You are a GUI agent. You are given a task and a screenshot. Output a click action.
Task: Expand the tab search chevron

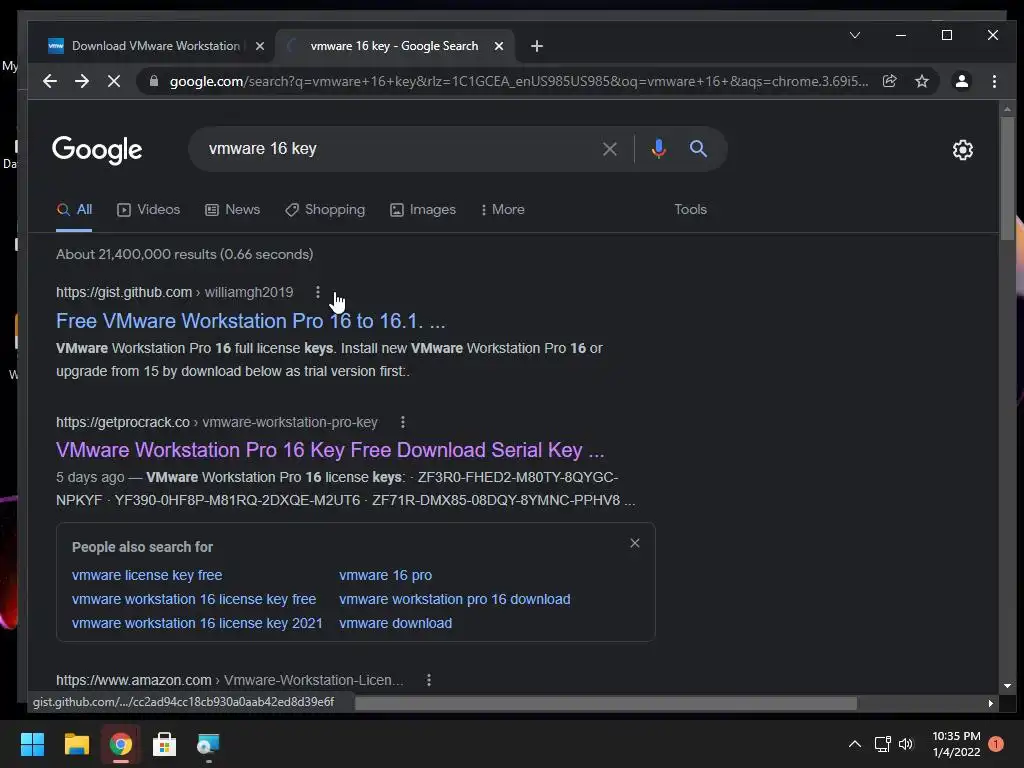(854, 35)
